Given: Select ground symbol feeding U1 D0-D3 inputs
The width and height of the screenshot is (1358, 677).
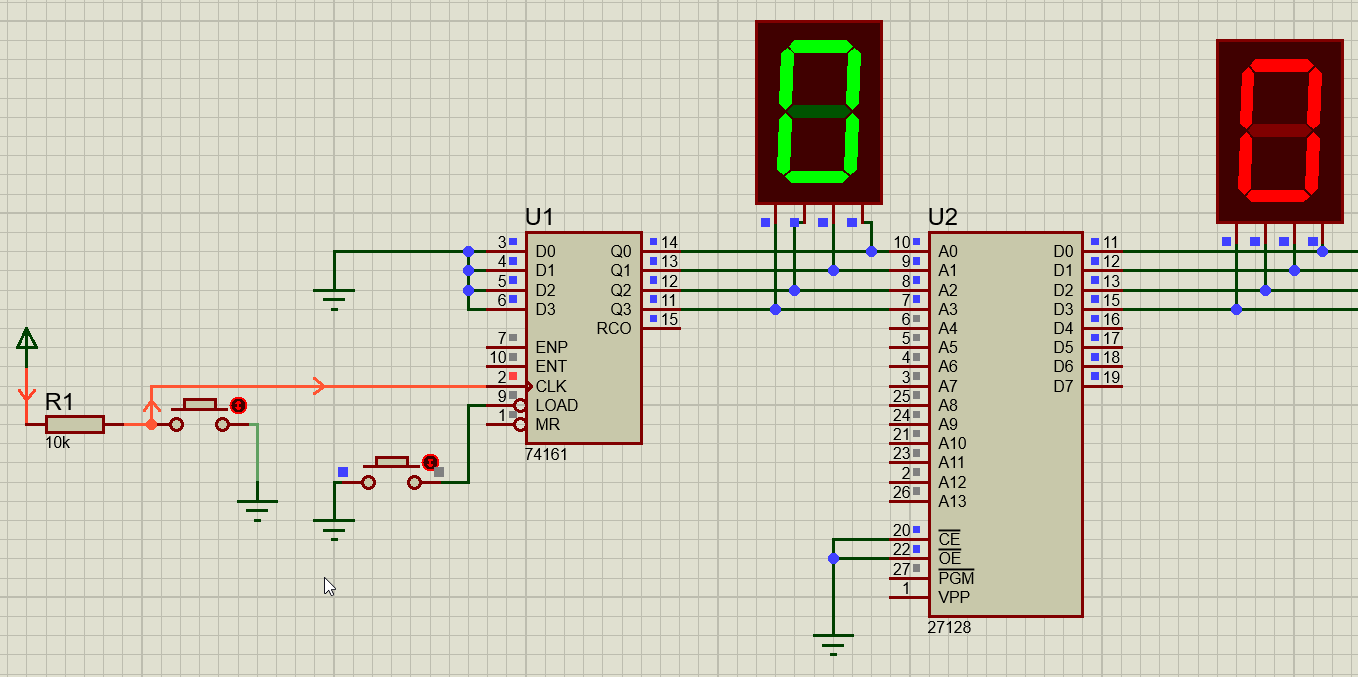Looking at the screenshot, I should click(334, 296).
